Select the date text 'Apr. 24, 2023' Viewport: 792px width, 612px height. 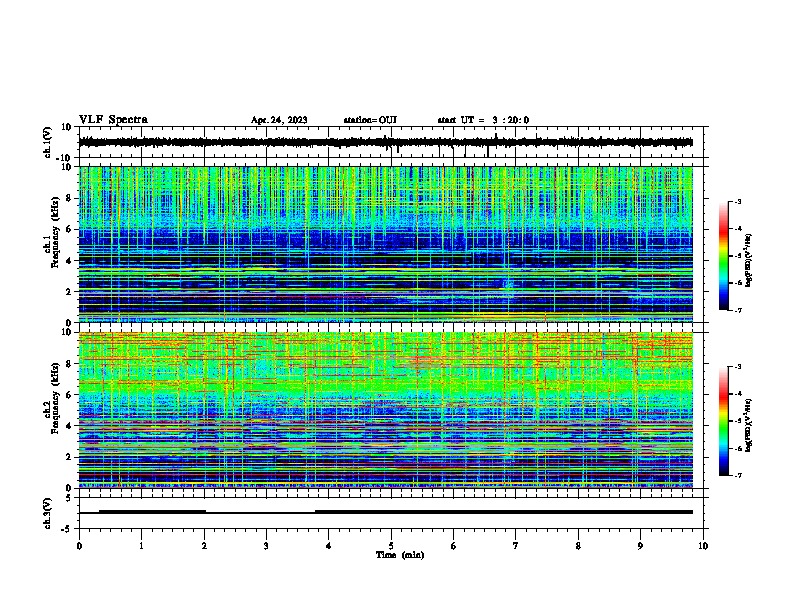(279, 120)
